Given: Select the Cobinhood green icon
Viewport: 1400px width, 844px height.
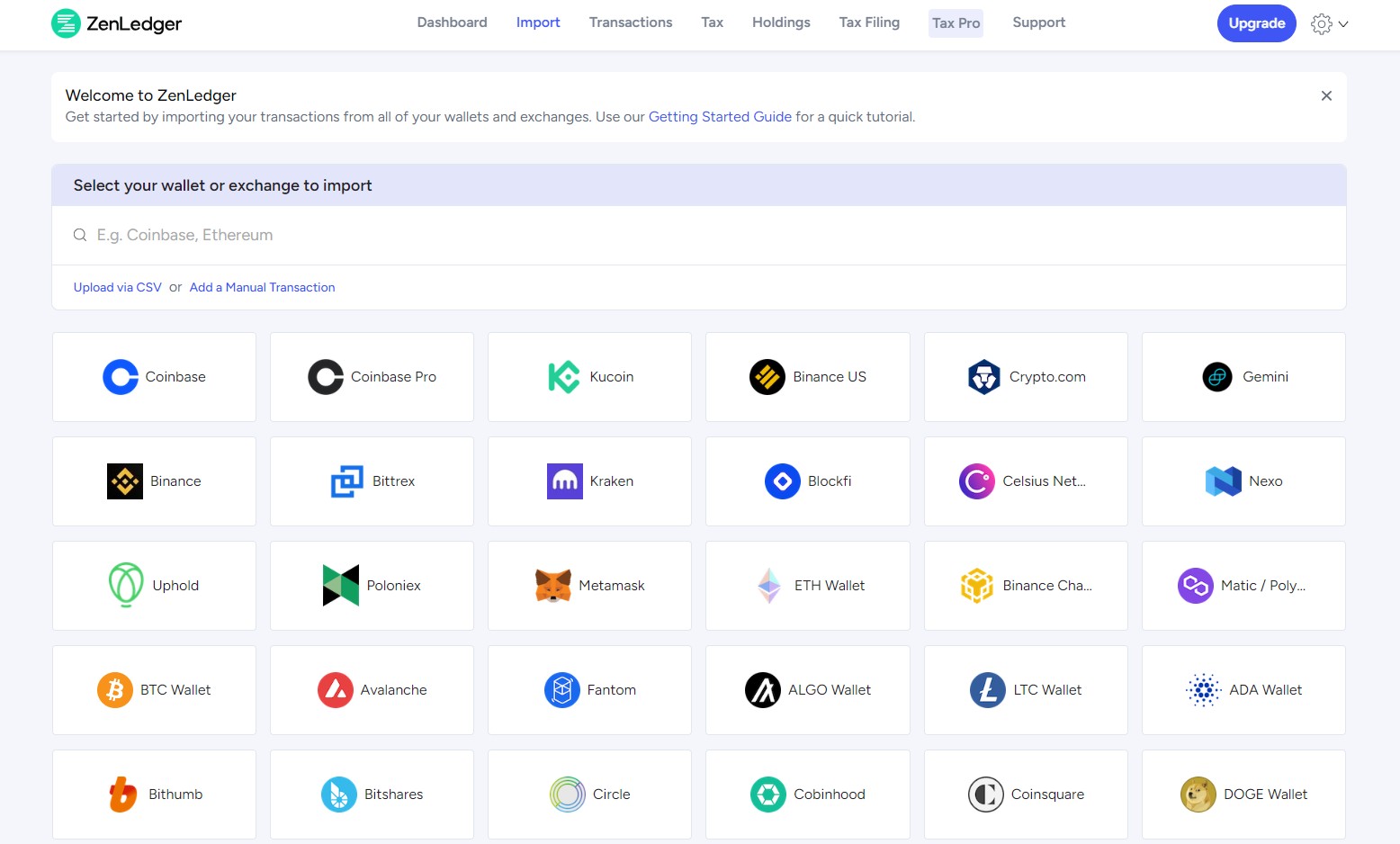Looking at the screenshot, I should point(768,795).
